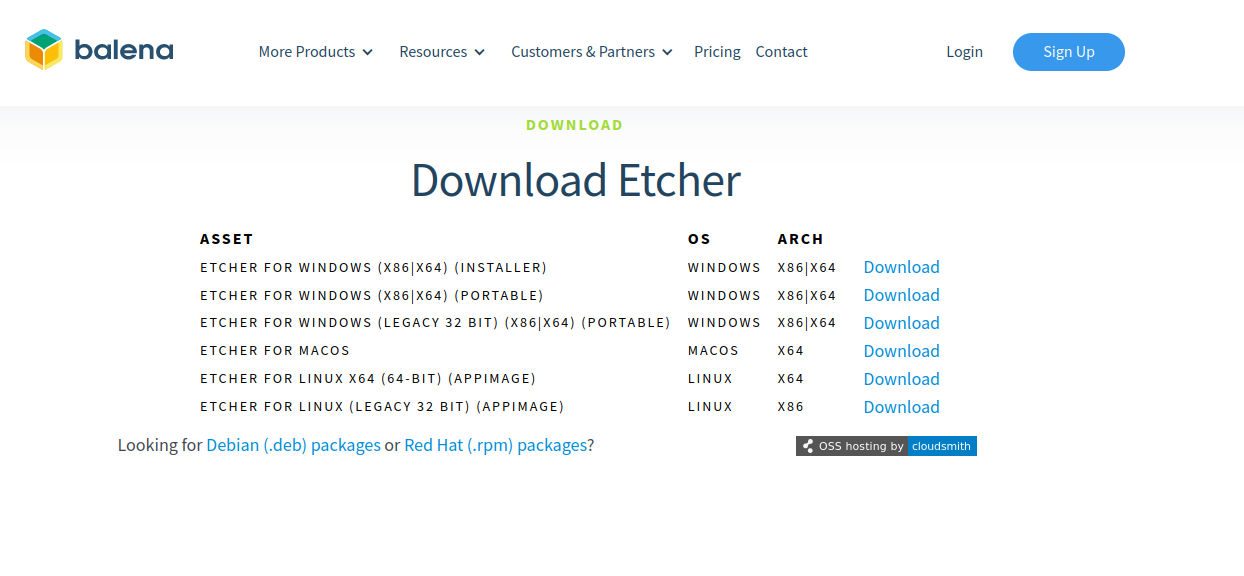
Task: Click the balena cube logo icon
Action: [x=44, y=50]
